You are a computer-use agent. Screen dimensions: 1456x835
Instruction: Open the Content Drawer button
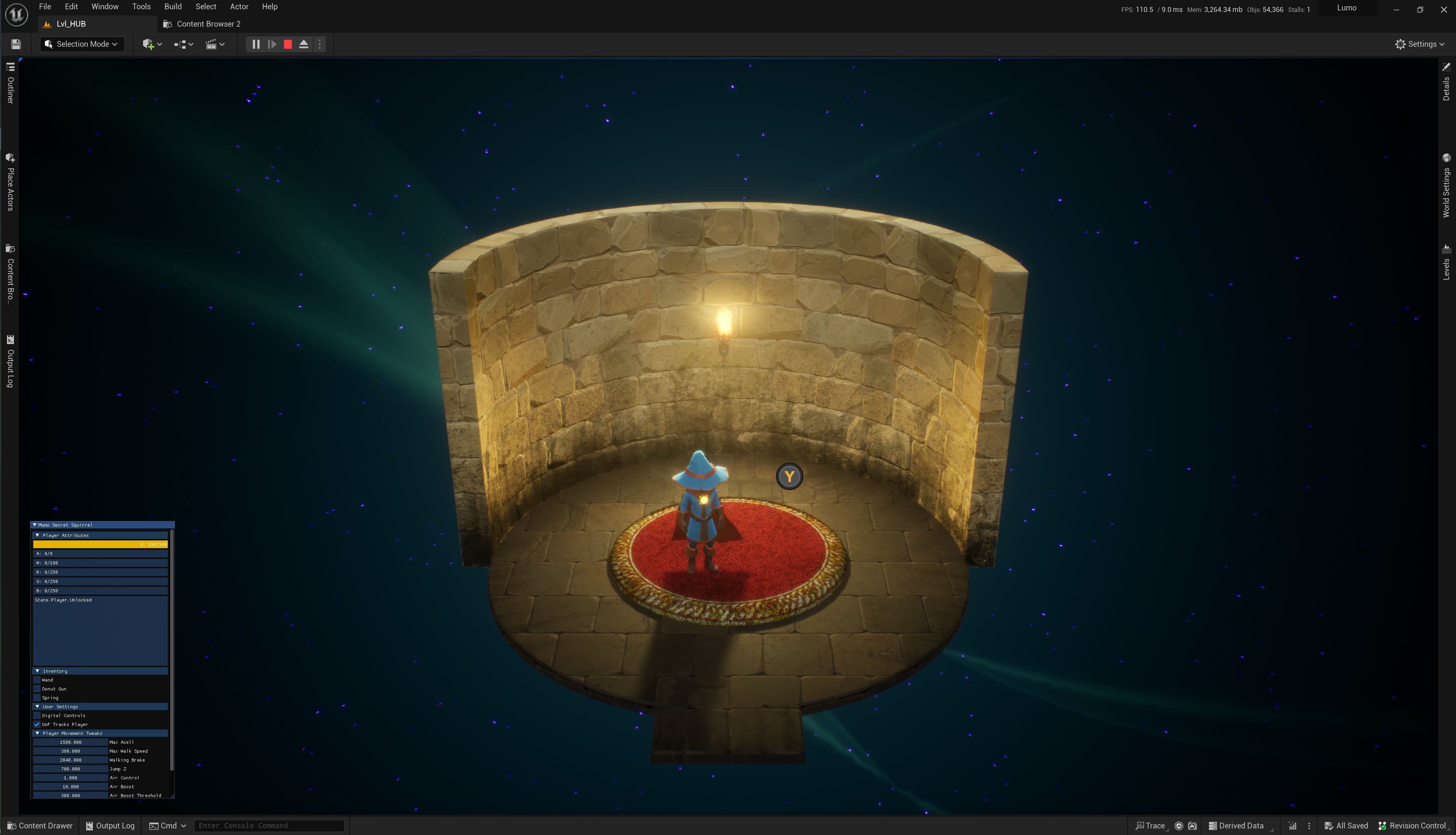coord(40,826)
